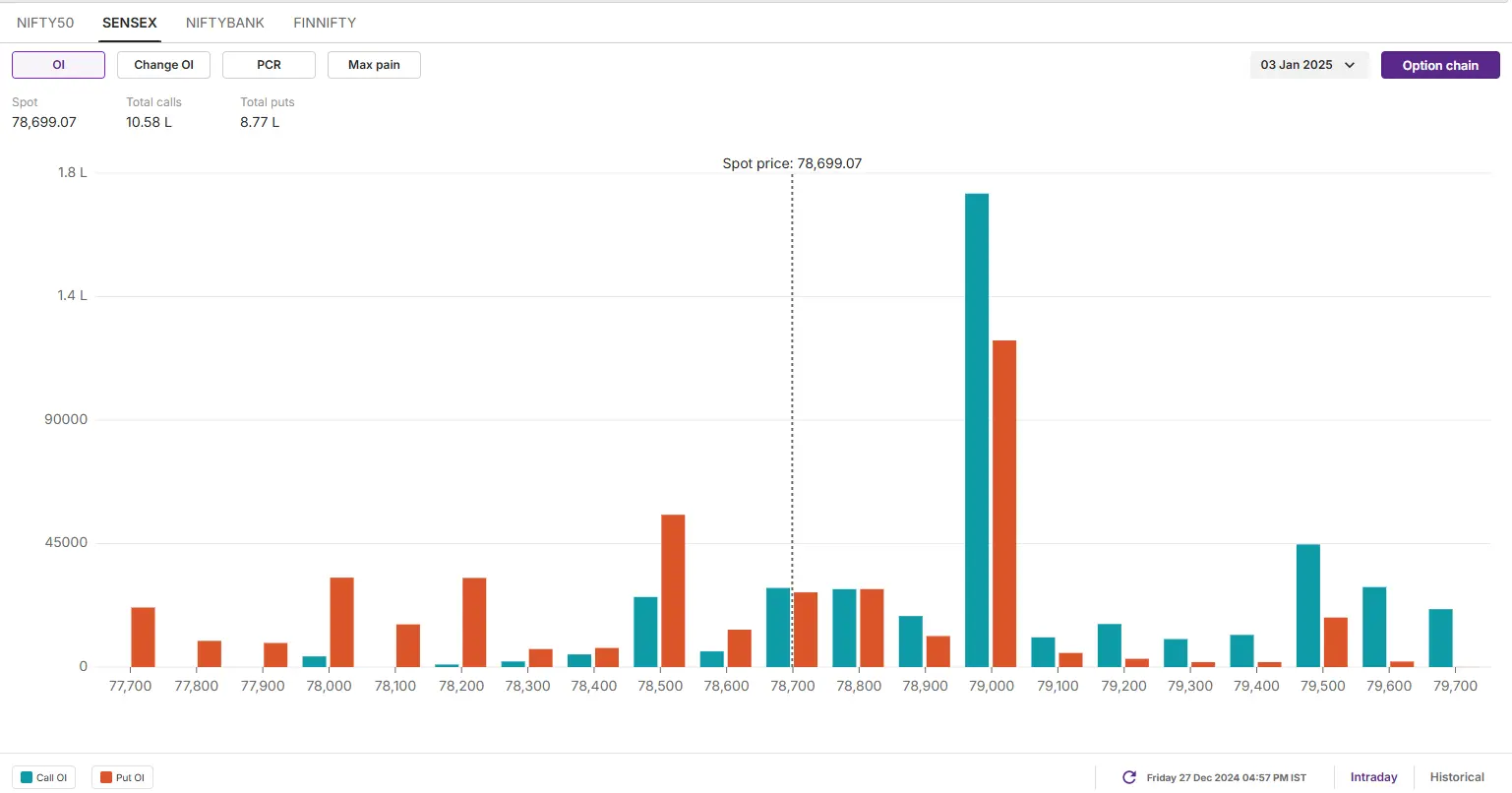The image size is (1512, 793).
Task: Select the OI chart button
Action: tap(58, 65)
